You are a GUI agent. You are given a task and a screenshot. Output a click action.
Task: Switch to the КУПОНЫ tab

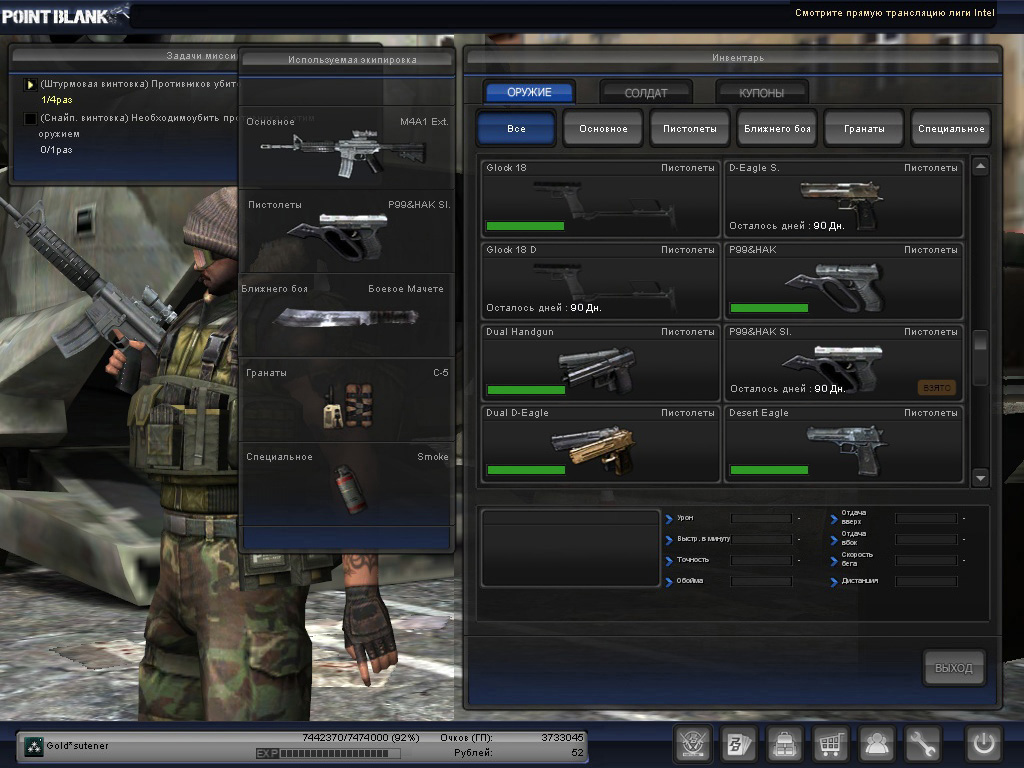(x=761, y=93)
